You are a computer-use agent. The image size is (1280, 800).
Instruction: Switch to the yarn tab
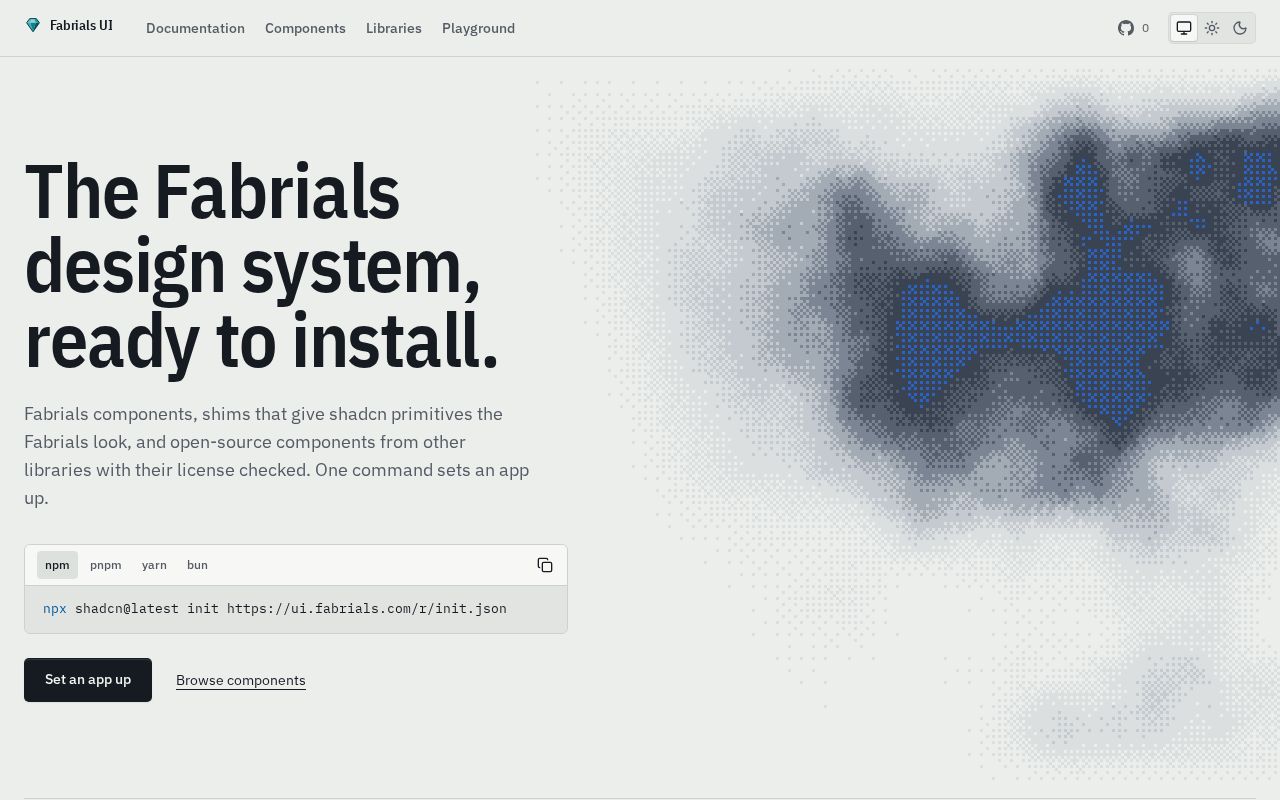click(154, 565)
